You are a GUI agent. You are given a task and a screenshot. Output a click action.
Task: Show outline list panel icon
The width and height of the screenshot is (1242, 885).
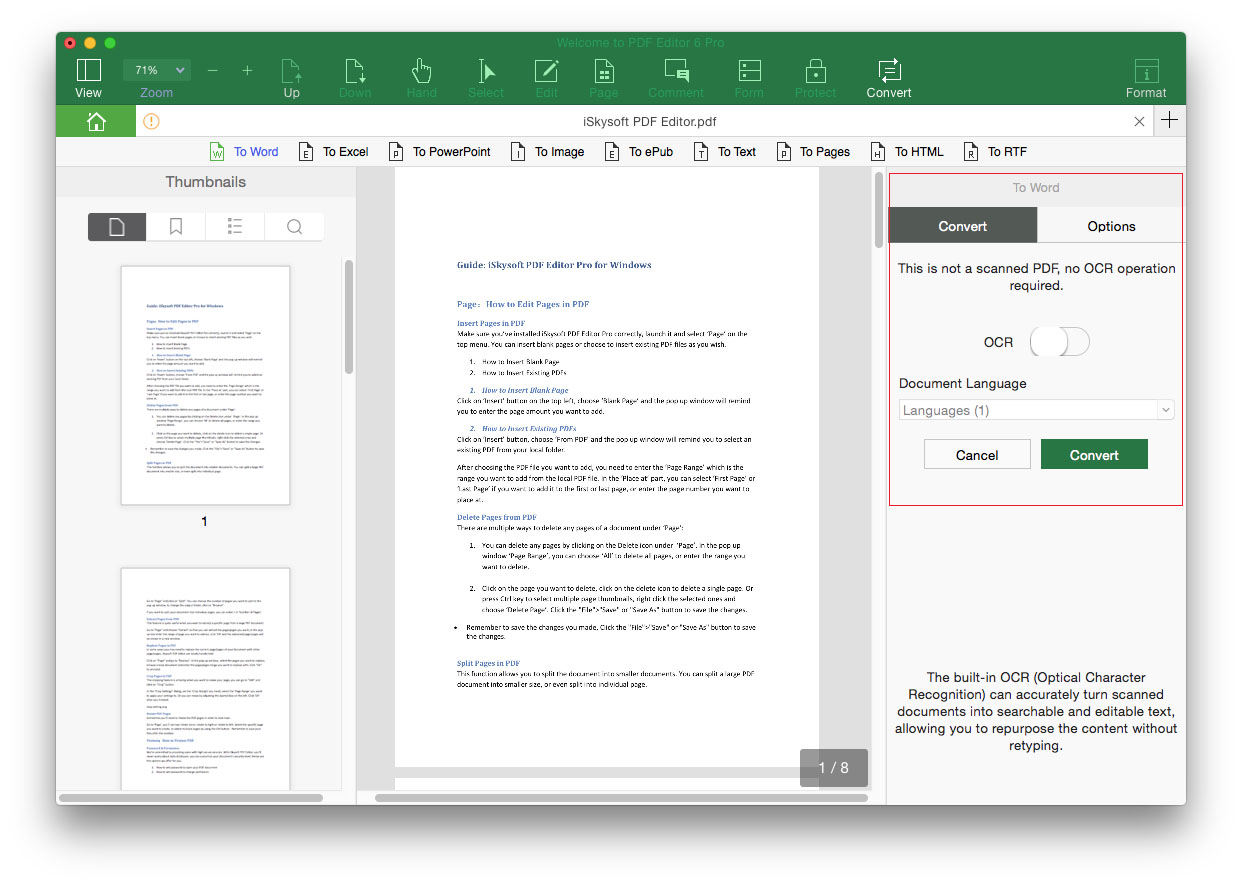click(x=235, y=227)
